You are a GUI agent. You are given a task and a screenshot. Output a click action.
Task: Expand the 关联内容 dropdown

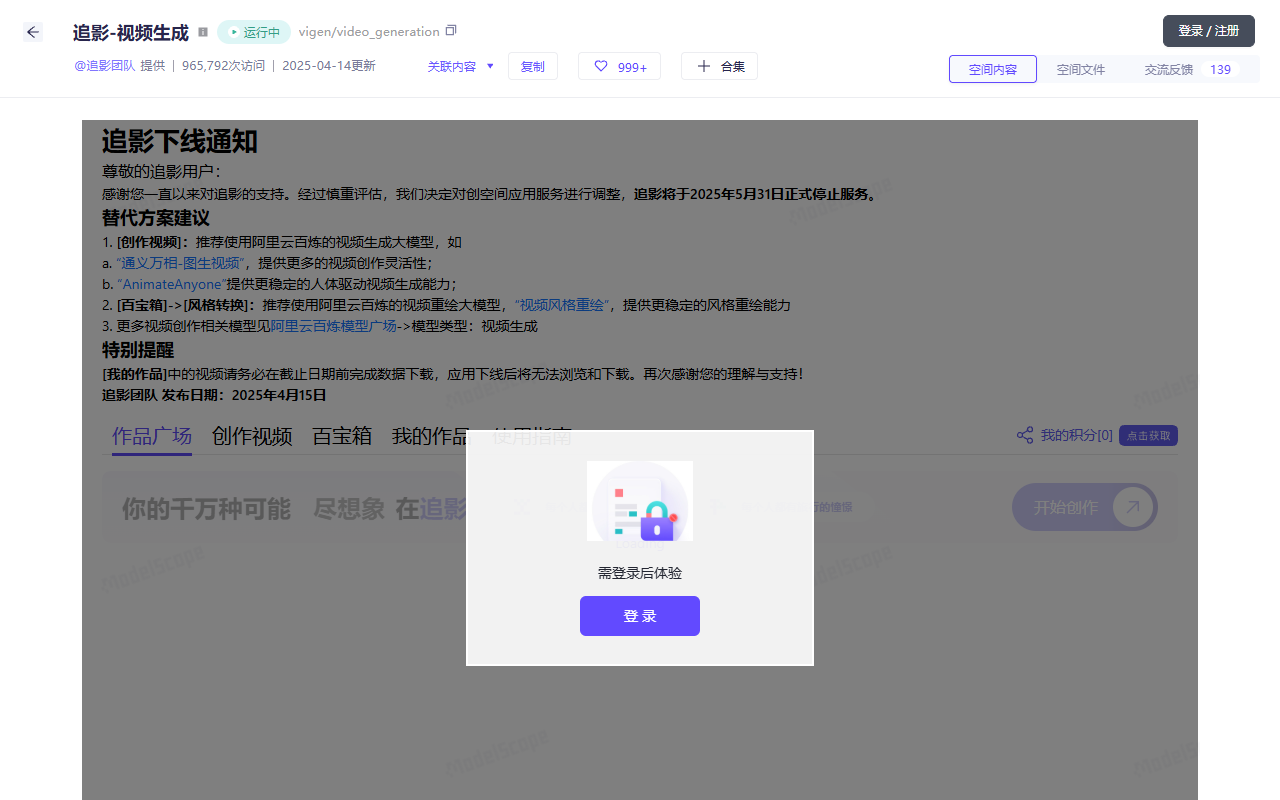(461, 66)
